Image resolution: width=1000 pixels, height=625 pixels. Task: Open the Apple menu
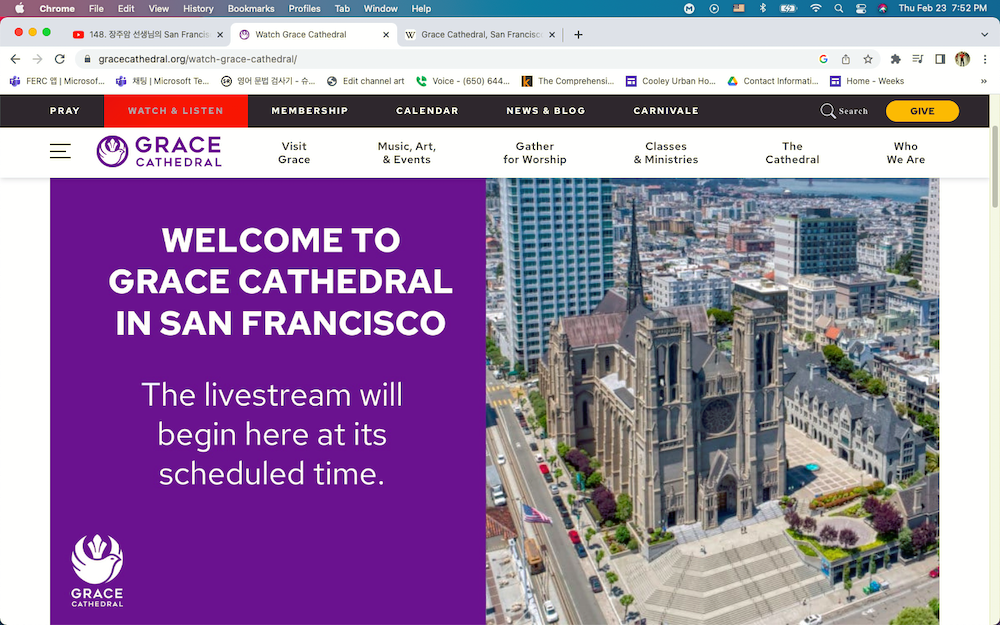19,8
